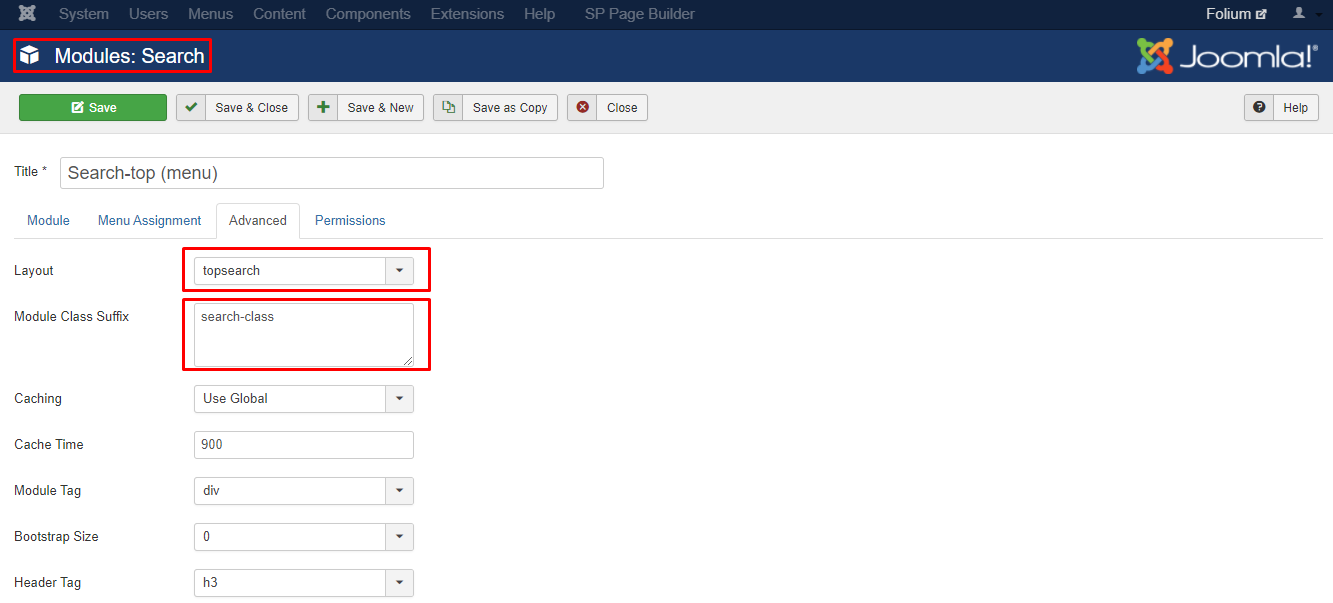Click the plus icon on Save & New

323,107
